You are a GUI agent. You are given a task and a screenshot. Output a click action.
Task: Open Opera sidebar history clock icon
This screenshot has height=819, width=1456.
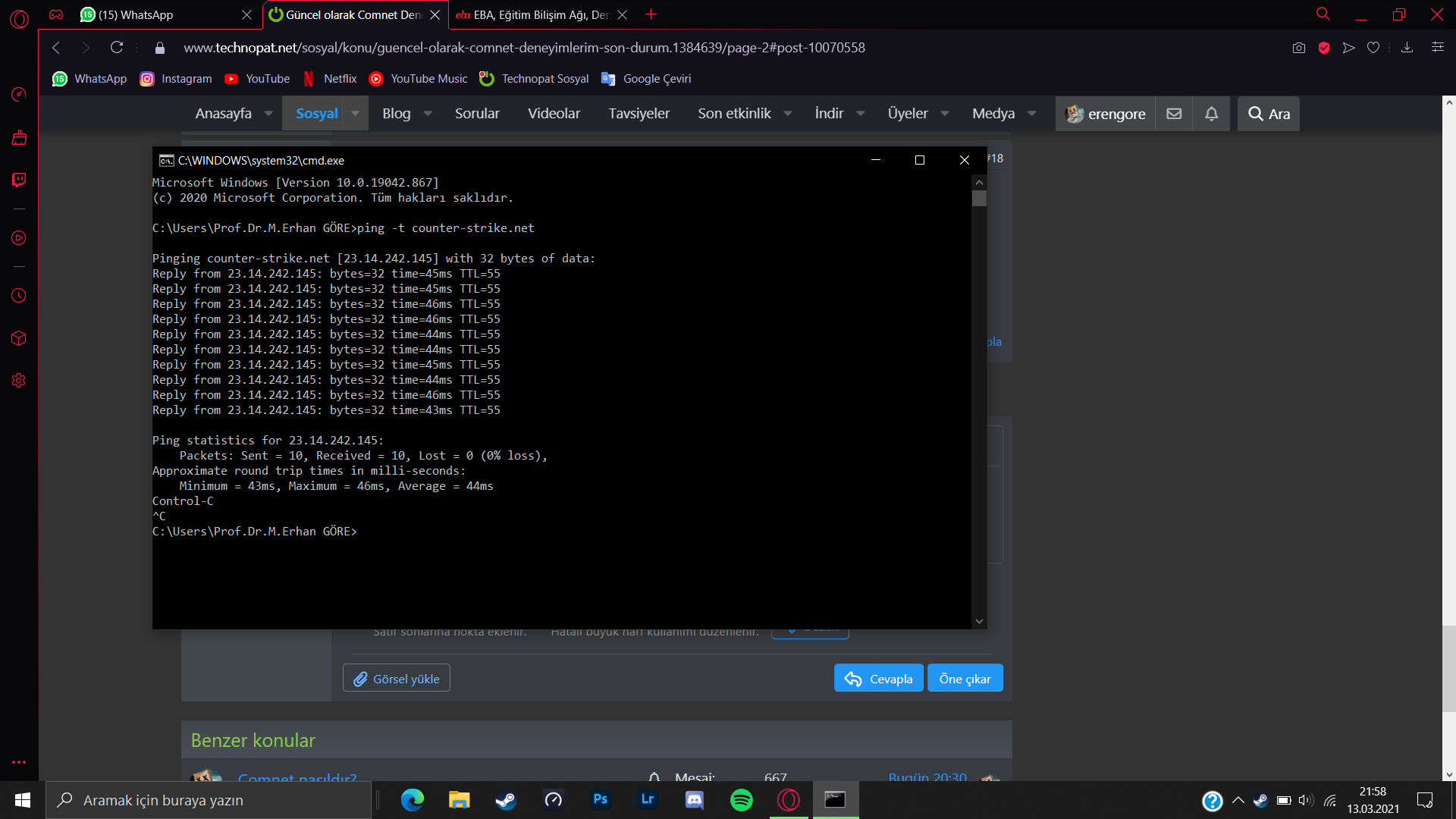19,296
